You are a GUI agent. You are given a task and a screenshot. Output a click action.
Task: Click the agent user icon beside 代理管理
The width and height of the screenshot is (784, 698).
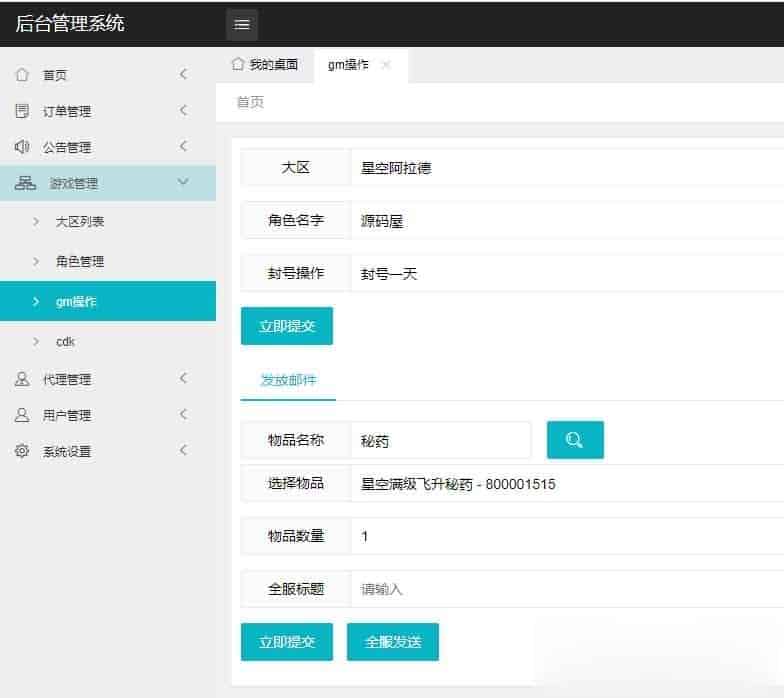click(22, 378)
